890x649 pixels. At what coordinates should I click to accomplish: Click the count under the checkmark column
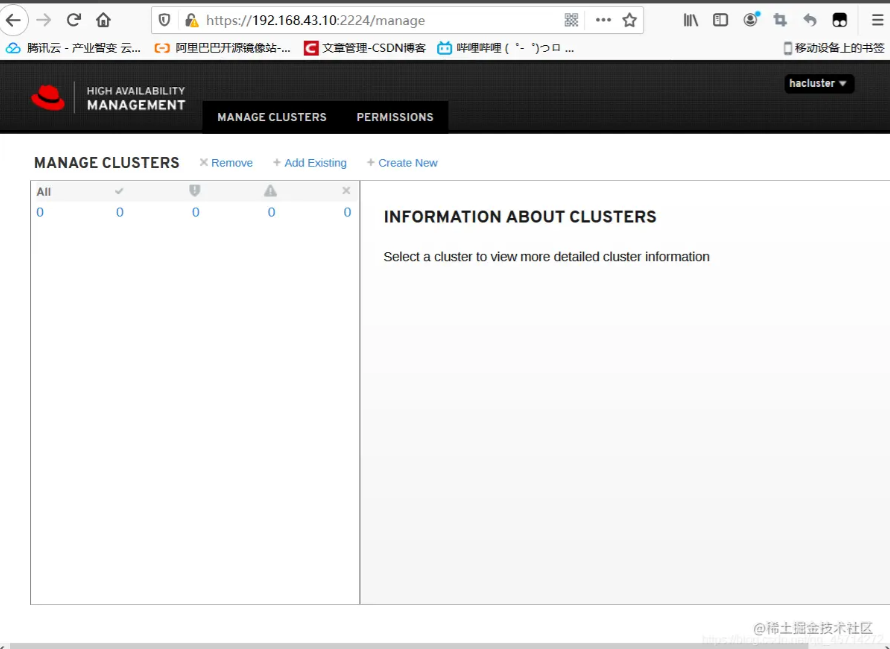click(x=120, y=212)
